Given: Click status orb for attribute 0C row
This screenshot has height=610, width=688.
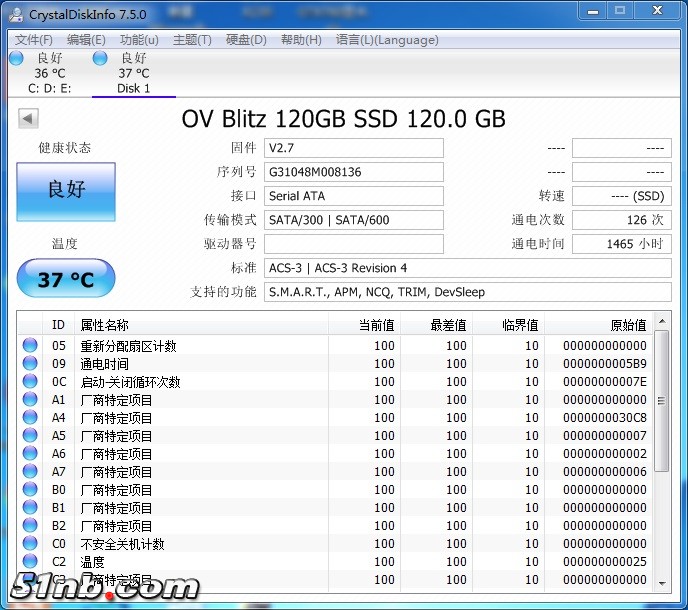Looking at the screenshot, I should (30, 382).
